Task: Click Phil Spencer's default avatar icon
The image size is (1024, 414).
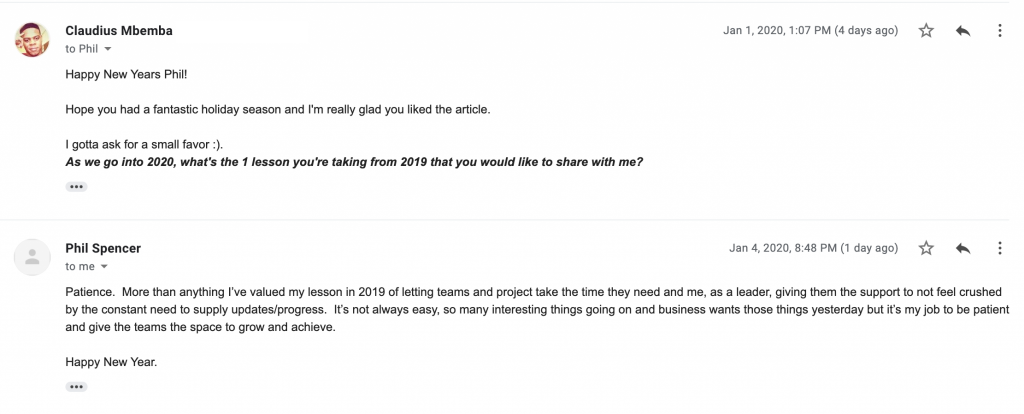Action: (x=33, y=257)
